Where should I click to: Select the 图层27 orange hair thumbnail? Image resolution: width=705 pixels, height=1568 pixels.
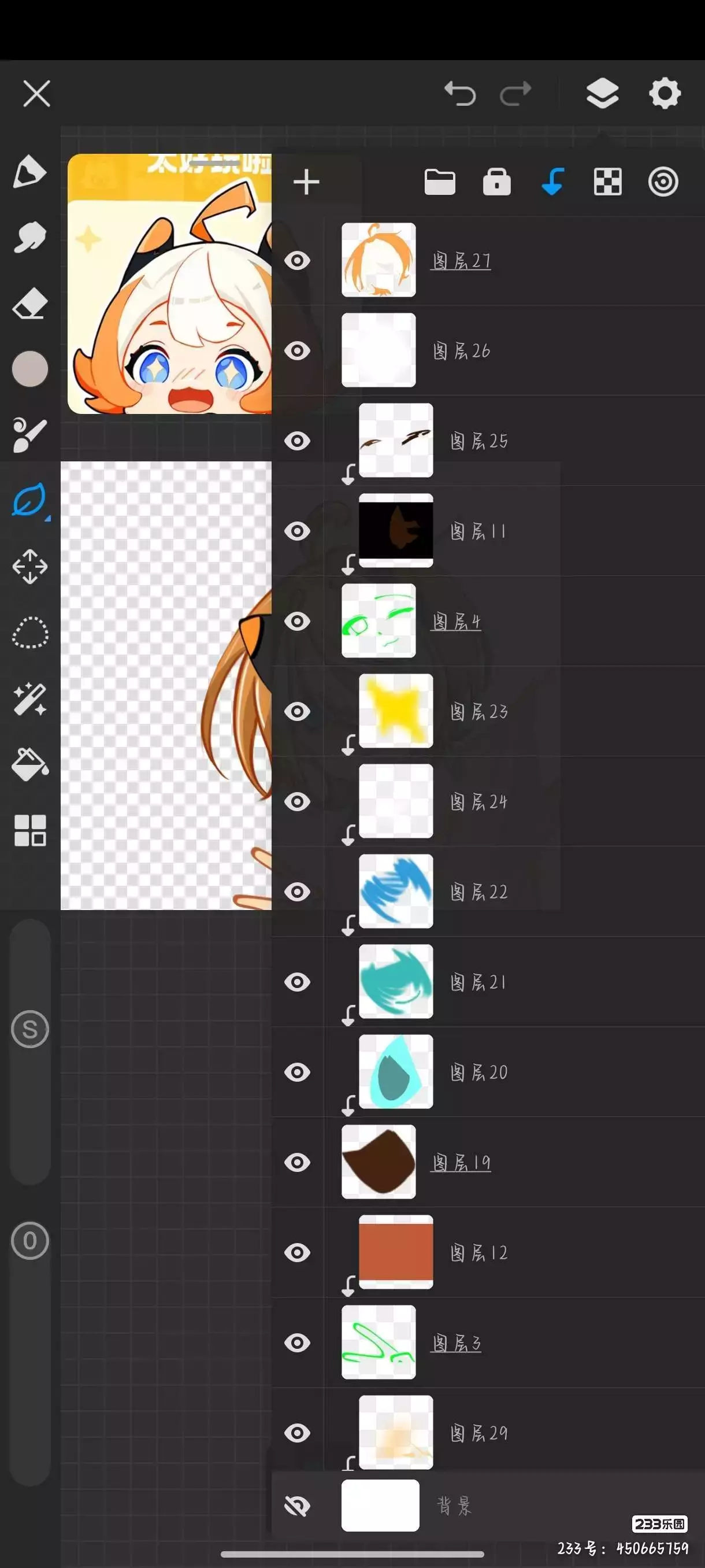click(379, 260)
